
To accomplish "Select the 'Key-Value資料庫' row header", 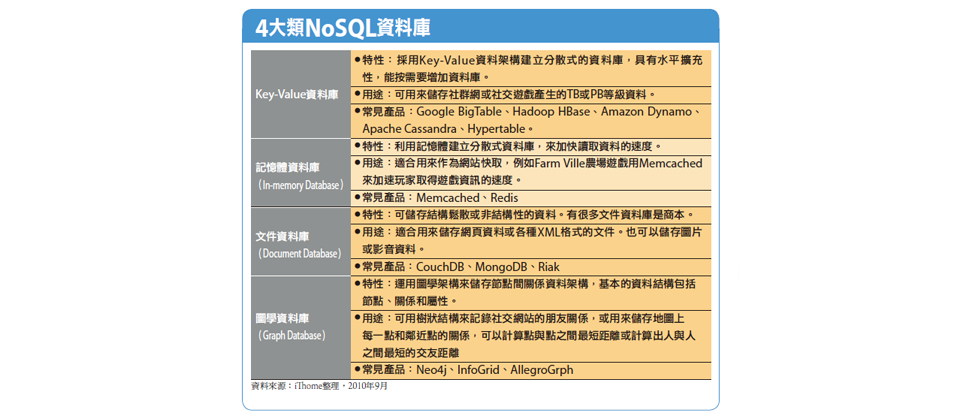I will [297, 94].
